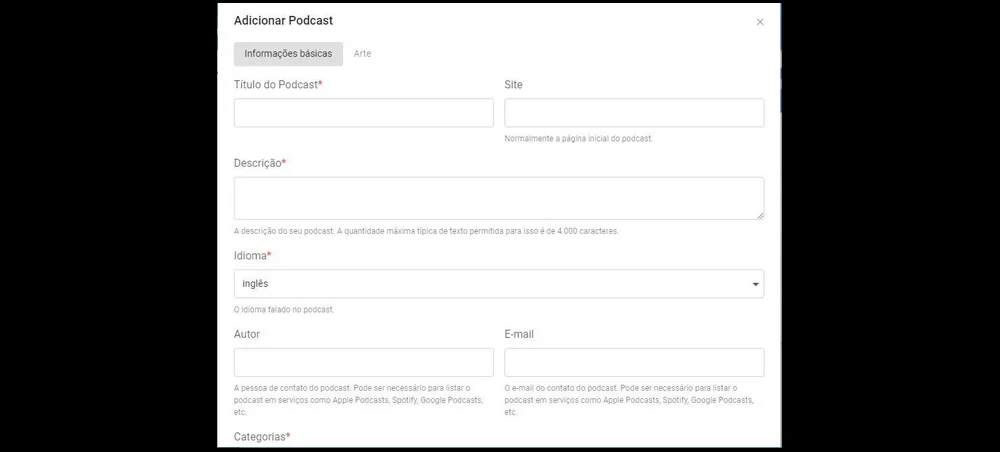Select the Informações básicas tab

point(288,54)
